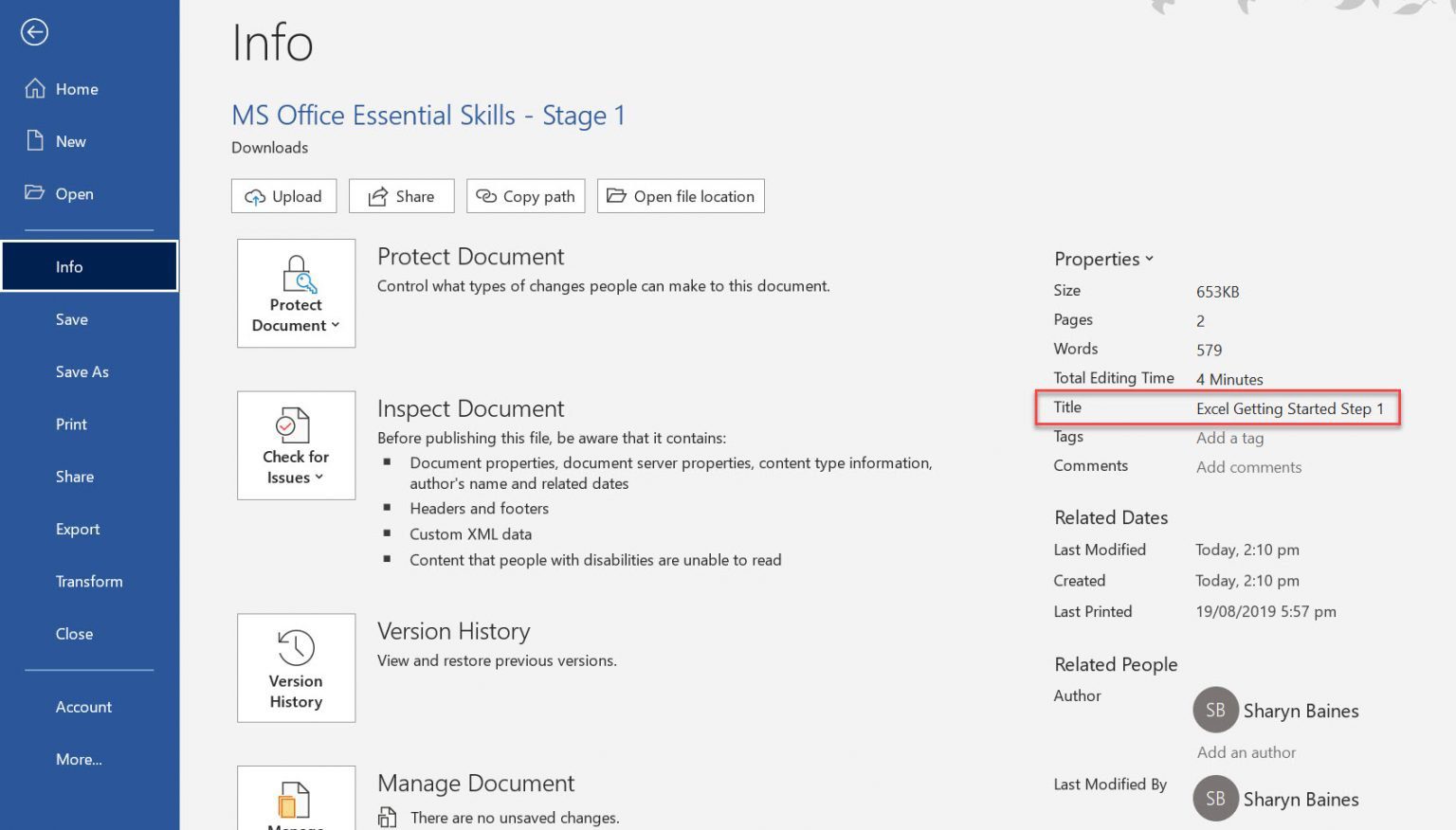Image resolution: width=1456 pixels, height=830 pixels.
Task: Switch to the Print pane
Action: coord(71,424)
